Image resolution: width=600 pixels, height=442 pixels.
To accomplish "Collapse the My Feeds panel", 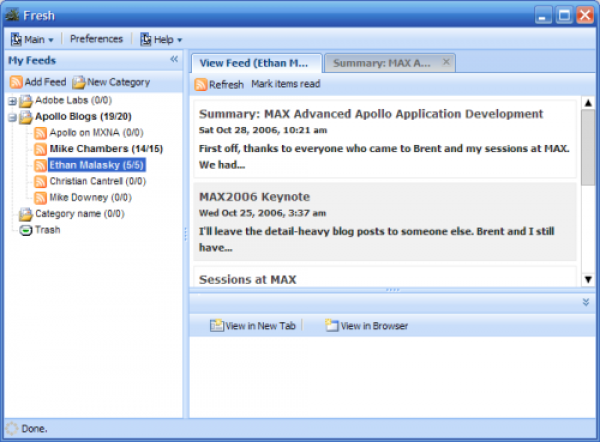I will click(x=174, y=59).
